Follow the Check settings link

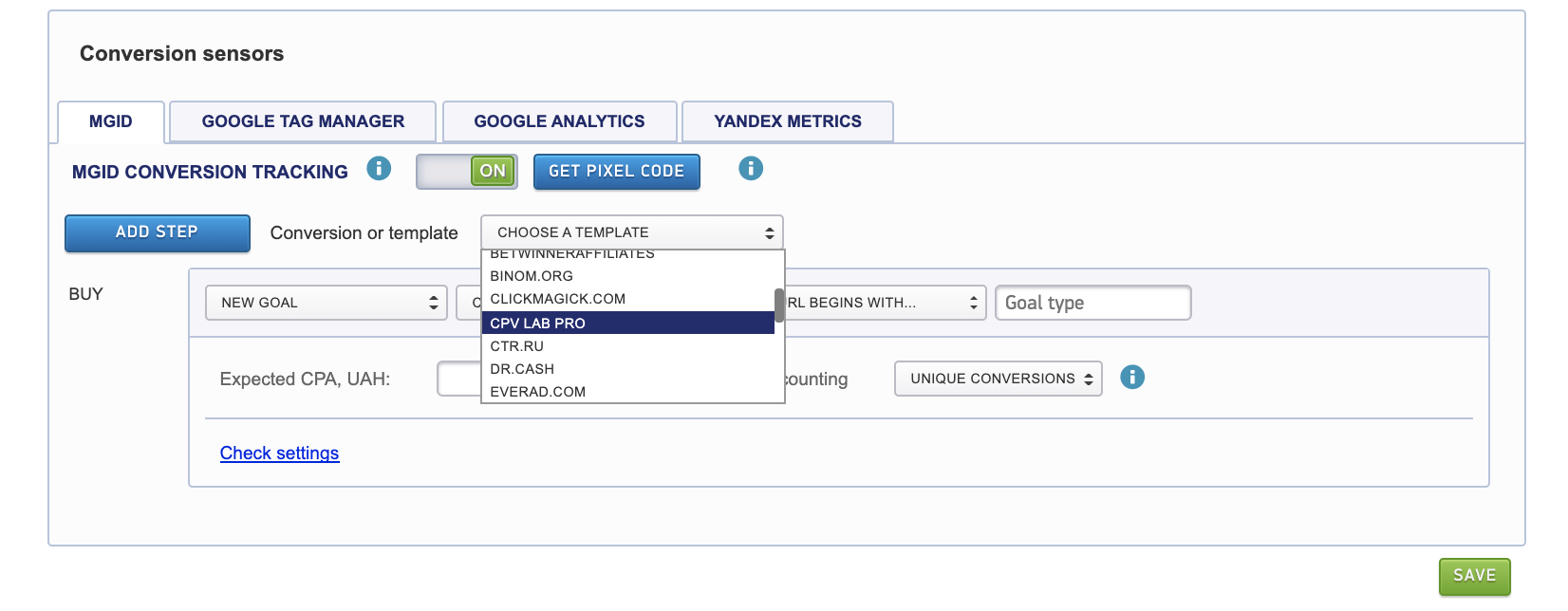click(x=279, y=454)
